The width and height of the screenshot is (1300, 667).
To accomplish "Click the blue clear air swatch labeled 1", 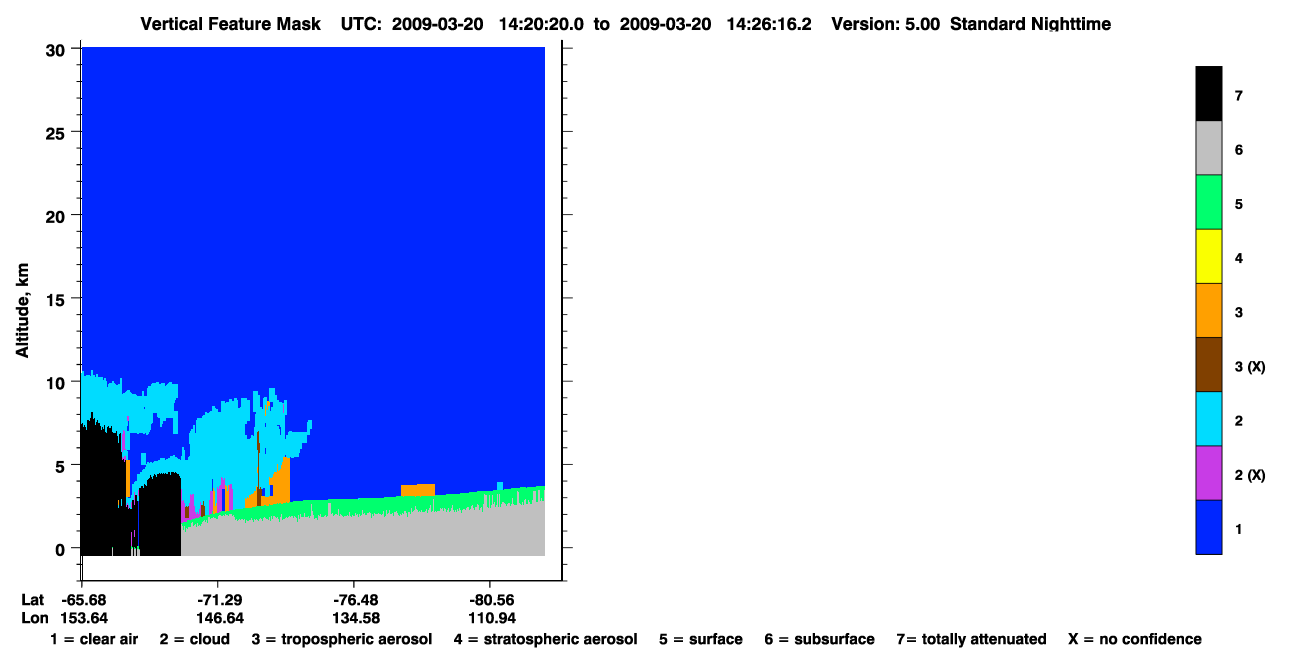I will (x=1208, y=526).
